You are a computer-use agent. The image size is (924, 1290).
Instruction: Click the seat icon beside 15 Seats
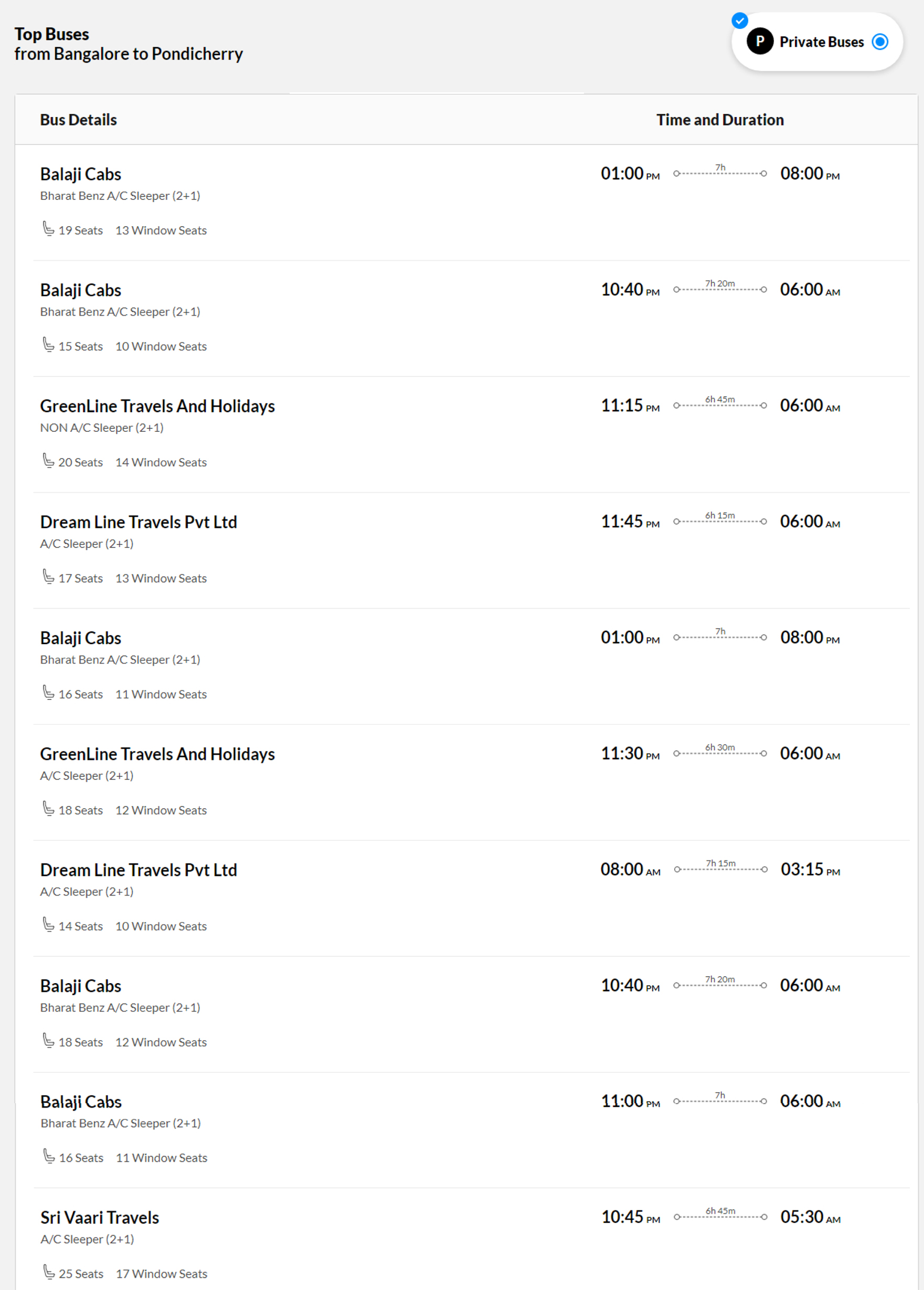coord(48,345)
